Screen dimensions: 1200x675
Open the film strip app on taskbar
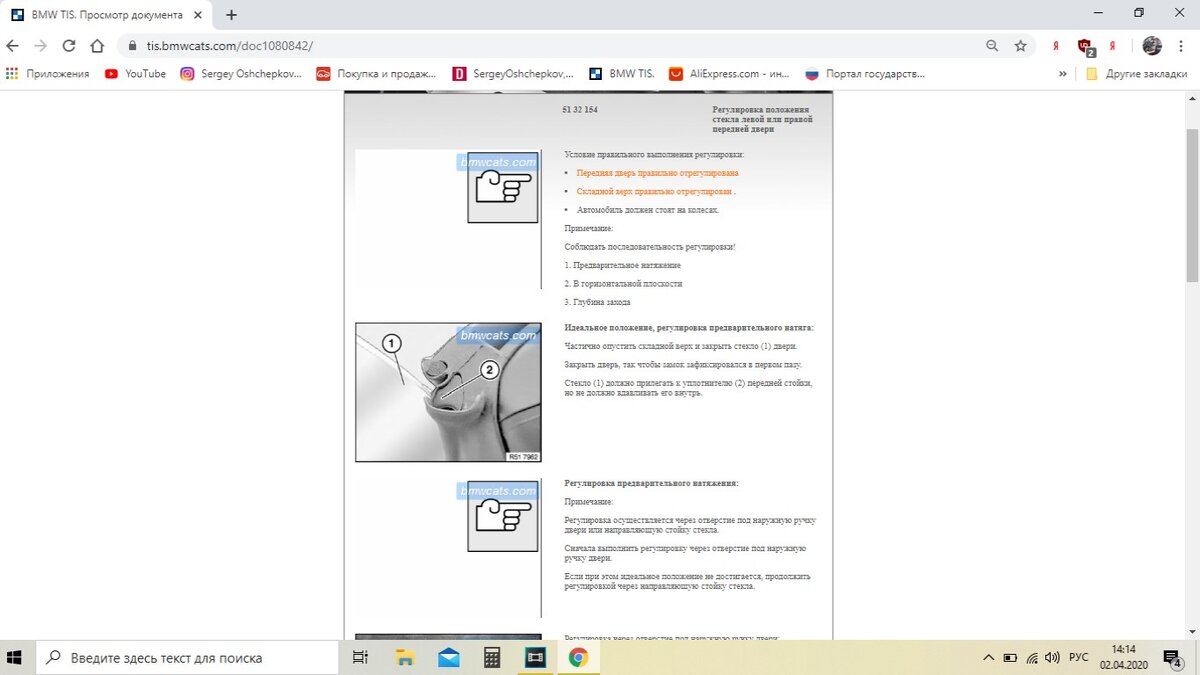(535, 657)
